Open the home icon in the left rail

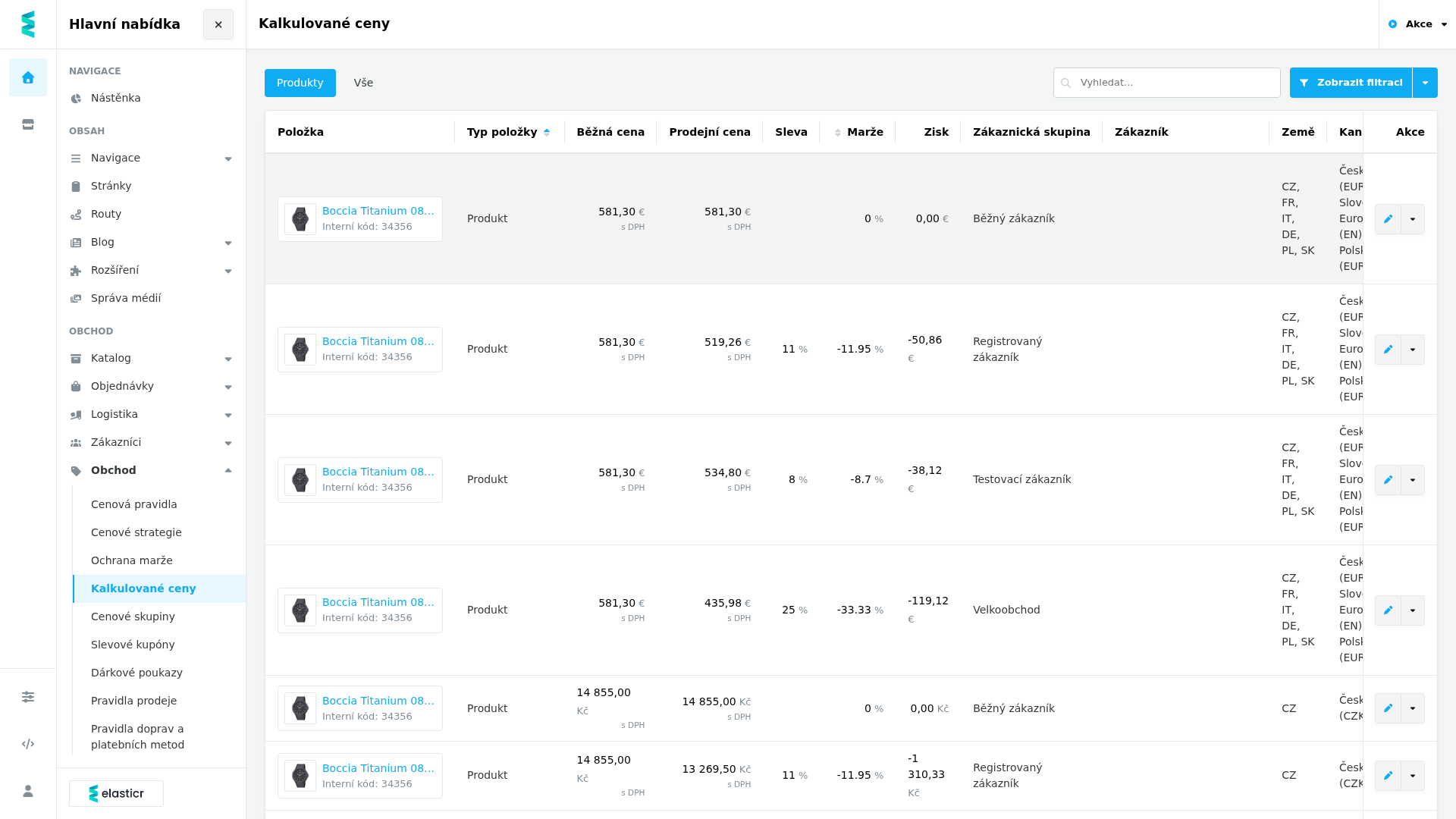(x=28, y=77)
